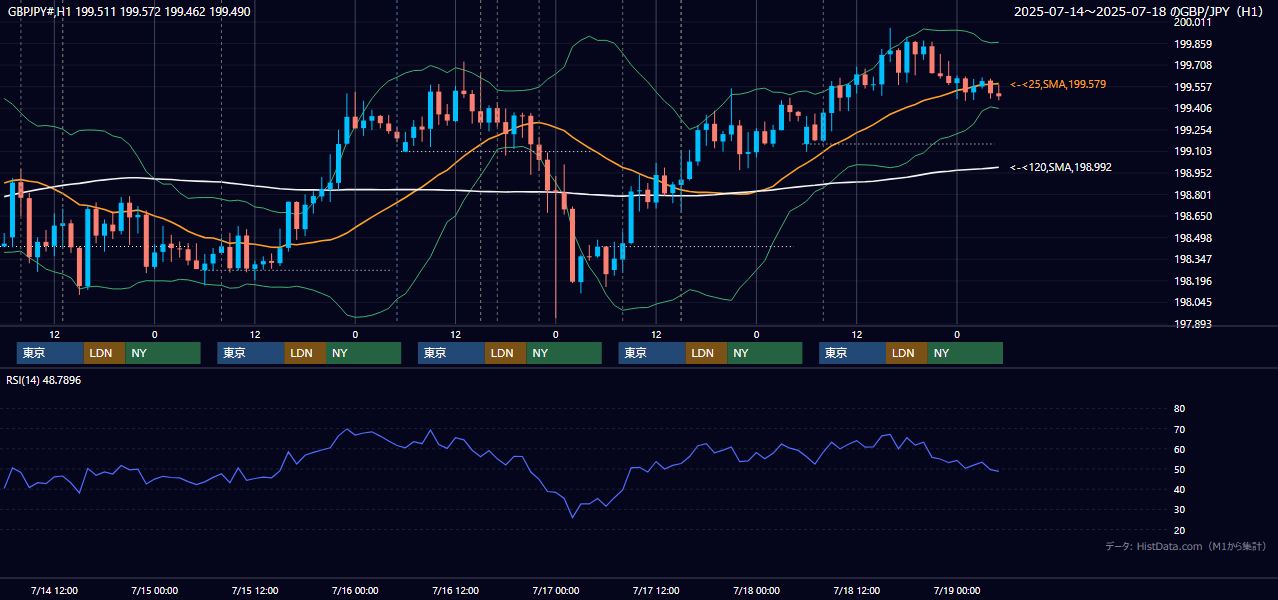Viewport: 1278px width, 600px height.
Task: Select the NY session box for 7/16
Action: tap(564, 353)
